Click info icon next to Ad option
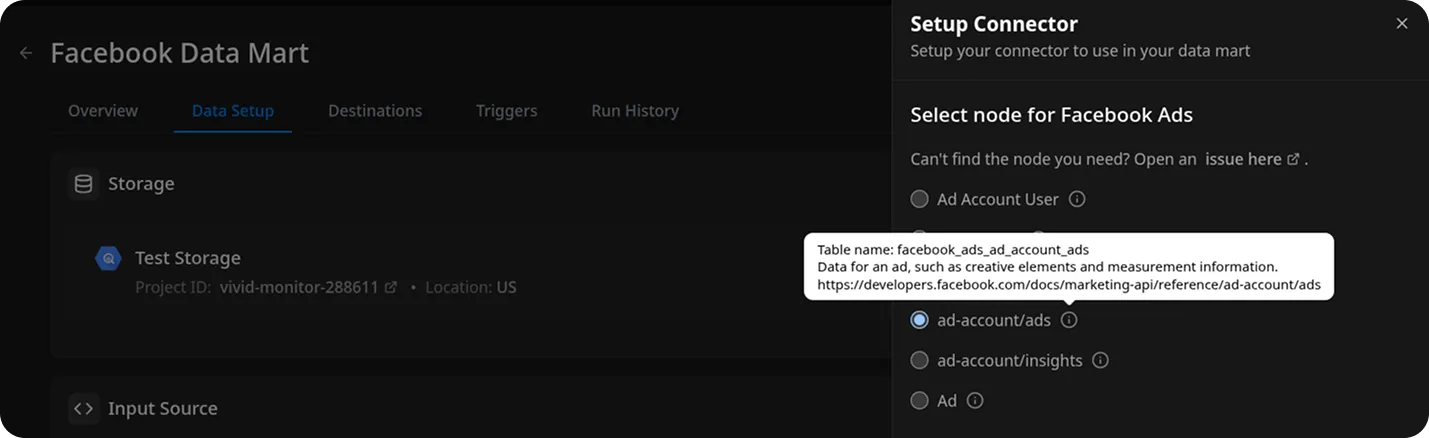The image size is (1429, 438). tap(975, 400)
